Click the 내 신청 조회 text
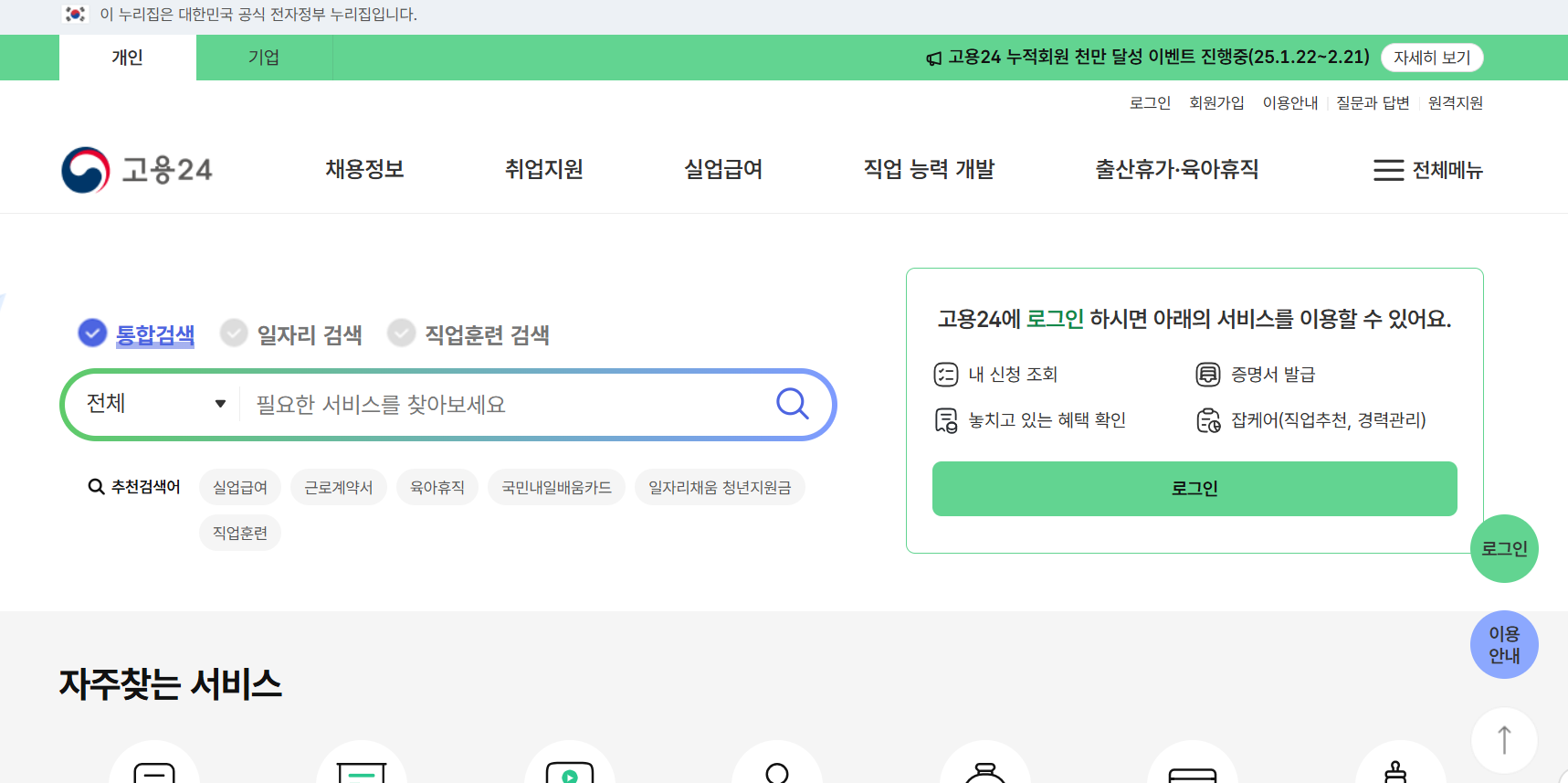Image resolution: width=1568 pixels, height=783 pixels. click(1013, 375)
